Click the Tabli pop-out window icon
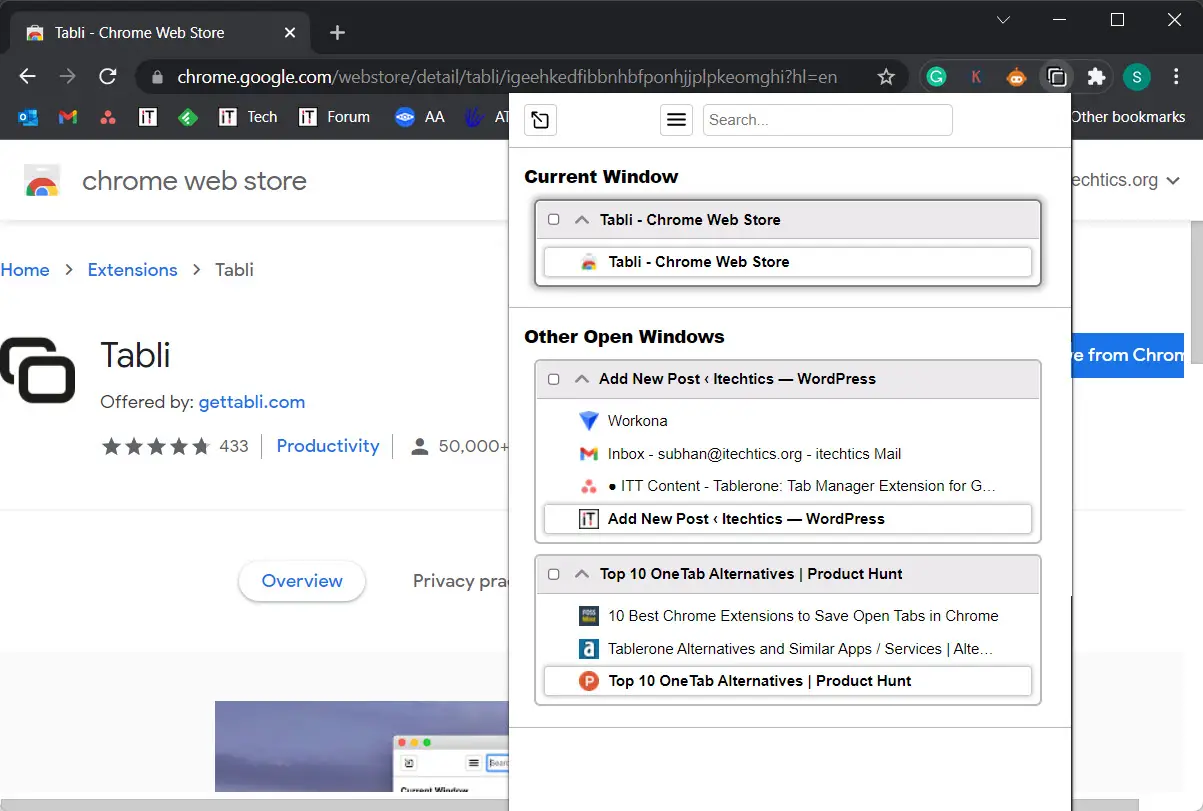The height and width of the screenshot is (811, 1203). [540, 120]
